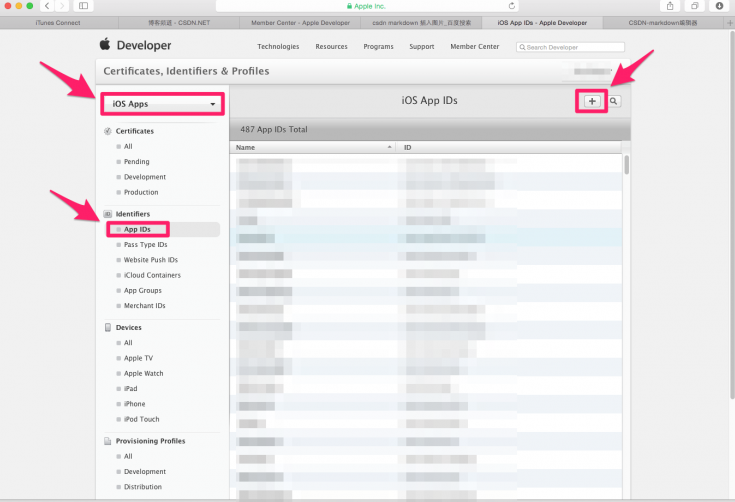
Task: Open the iOS Apps platform dropdown
Action: (x=163, y=104)
